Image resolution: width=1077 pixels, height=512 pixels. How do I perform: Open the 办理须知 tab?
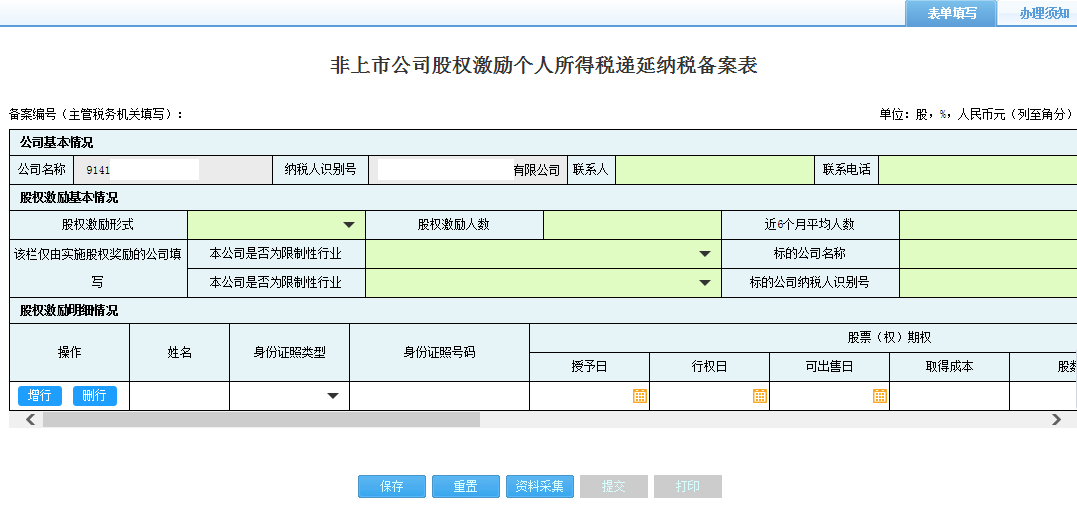click(1043, 13)
